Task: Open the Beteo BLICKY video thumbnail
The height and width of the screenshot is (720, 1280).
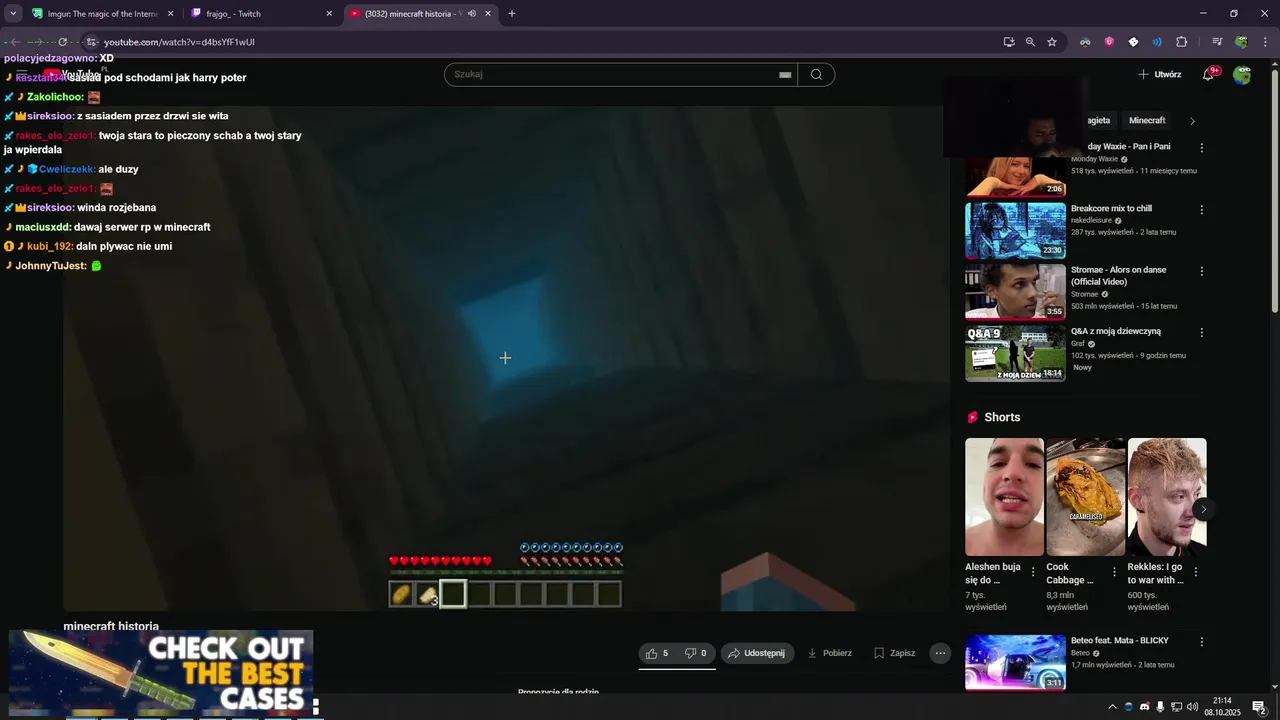Action: coord(1015,662)
